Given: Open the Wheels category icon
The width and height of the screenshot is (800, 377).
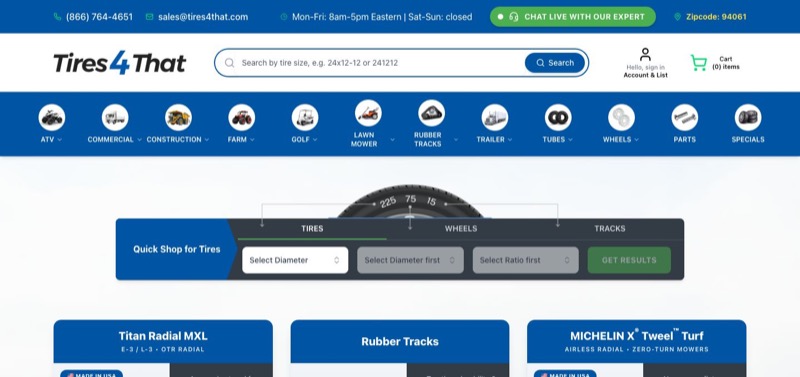Looking at the screenshot, I should [x=621, y=117].
